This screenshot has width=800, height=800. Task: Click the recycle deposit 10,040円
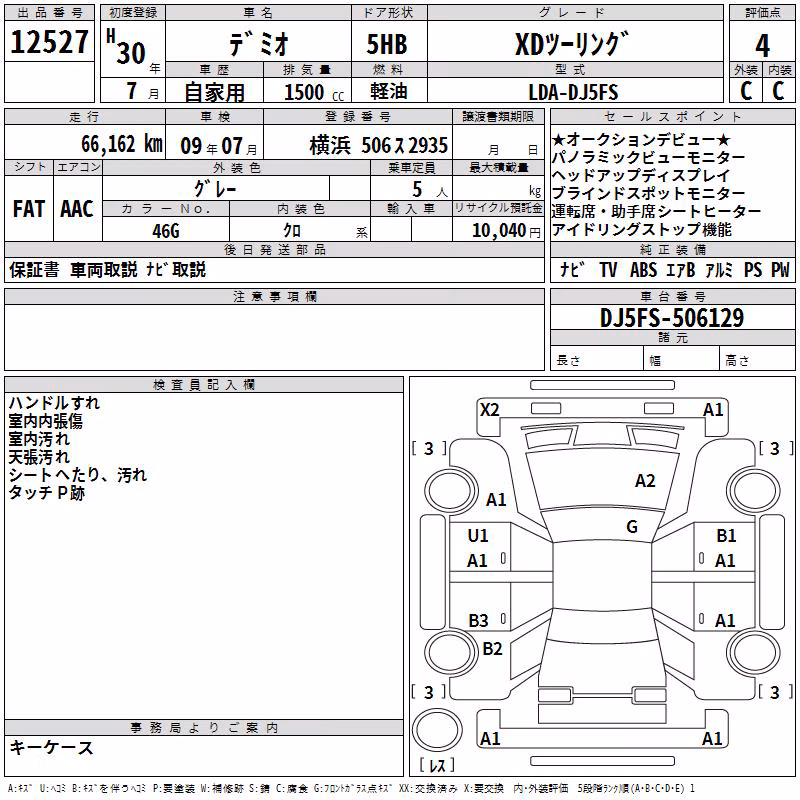point(506,231)
